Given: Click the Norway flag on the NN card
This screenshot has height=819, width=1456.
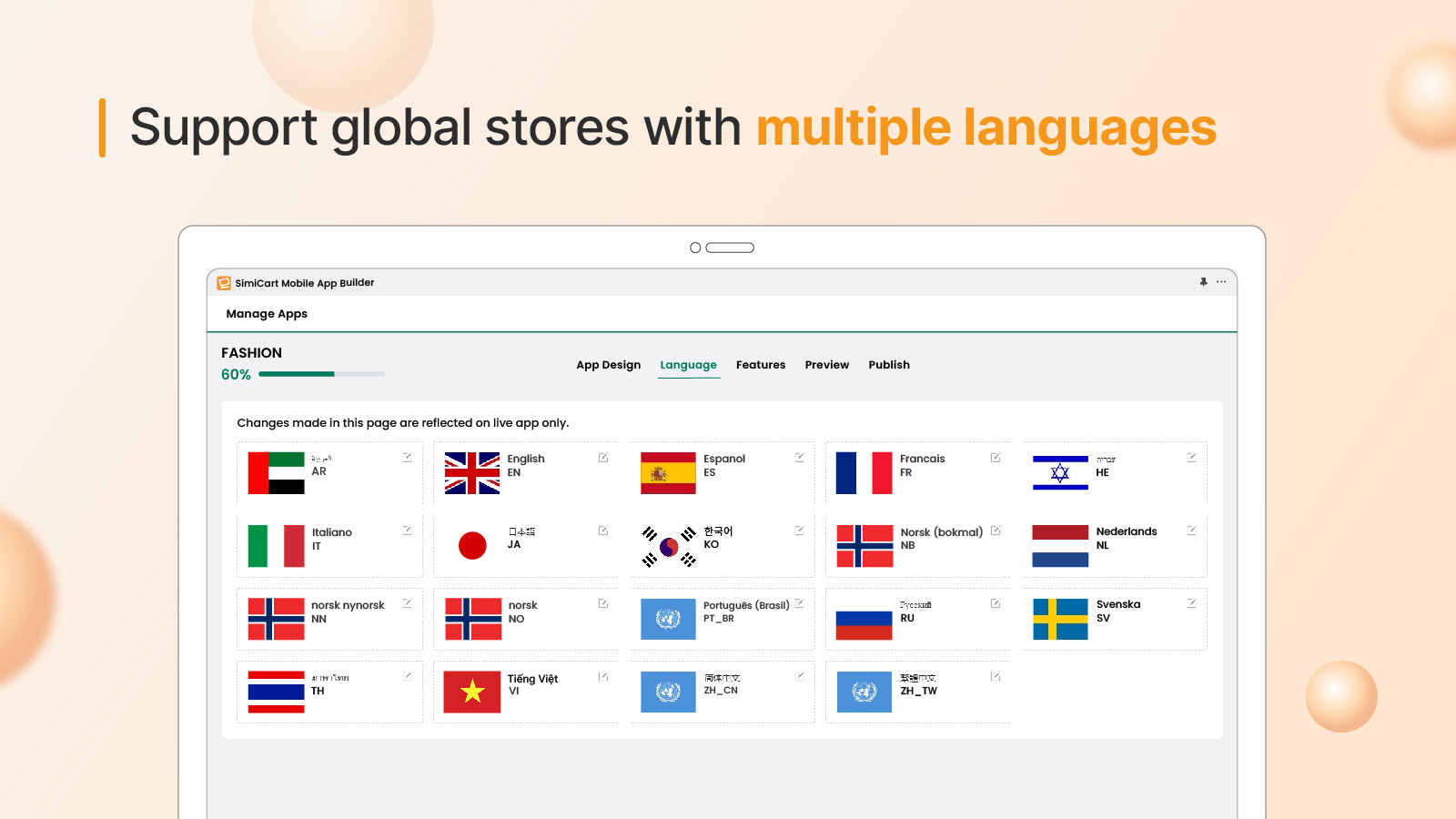Looking at the screenshot, I should coord(277,619).
